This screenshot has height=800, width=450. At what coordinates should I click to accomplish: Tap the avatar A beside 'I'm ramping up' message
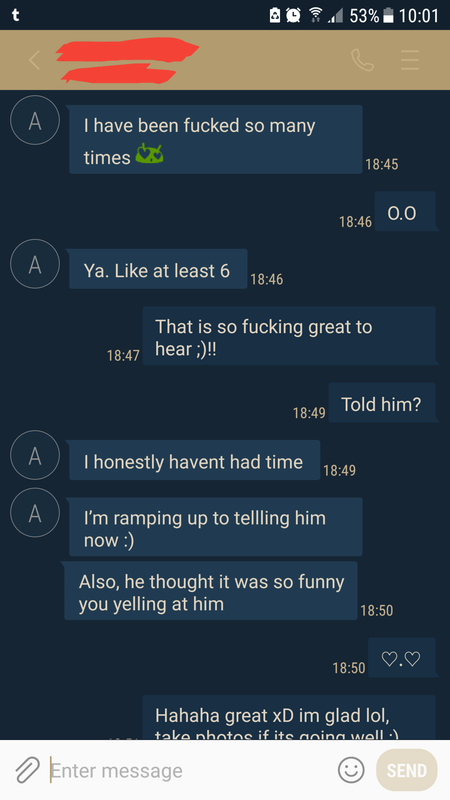coord(35,513)
